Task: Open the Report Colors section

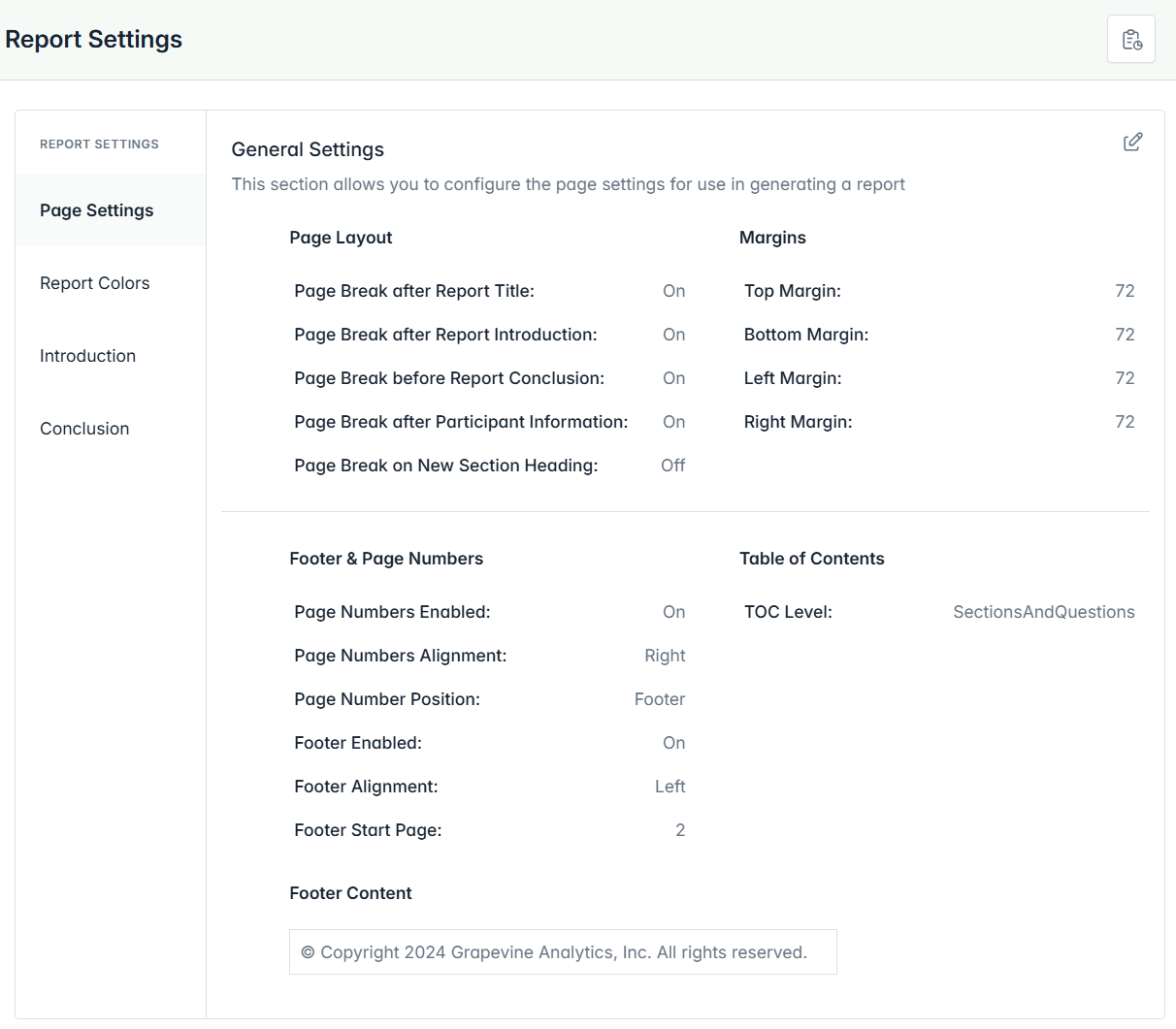Action: (95, 283)
